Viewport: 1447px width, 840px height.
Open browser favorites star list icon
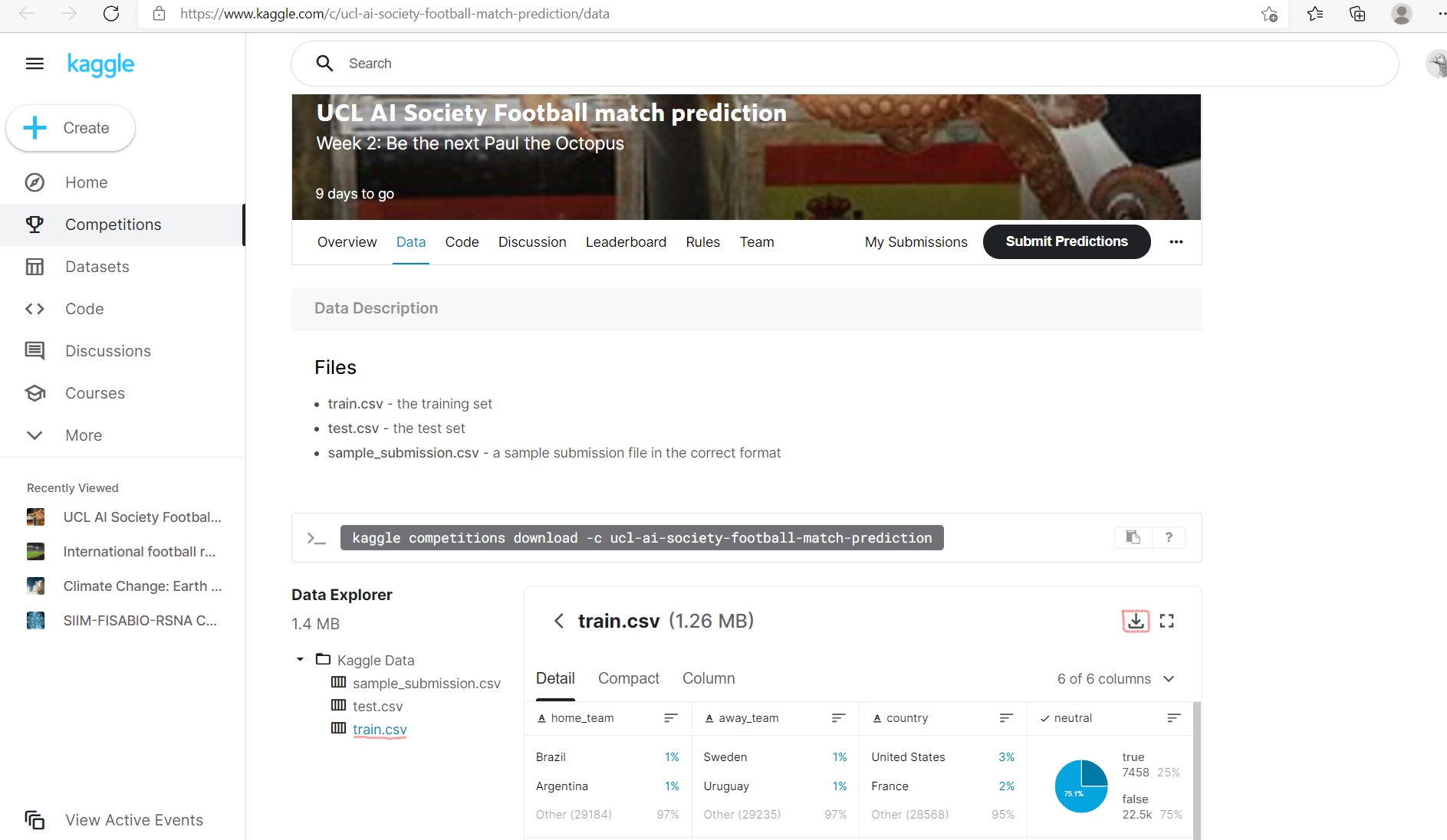point(1315,14)
